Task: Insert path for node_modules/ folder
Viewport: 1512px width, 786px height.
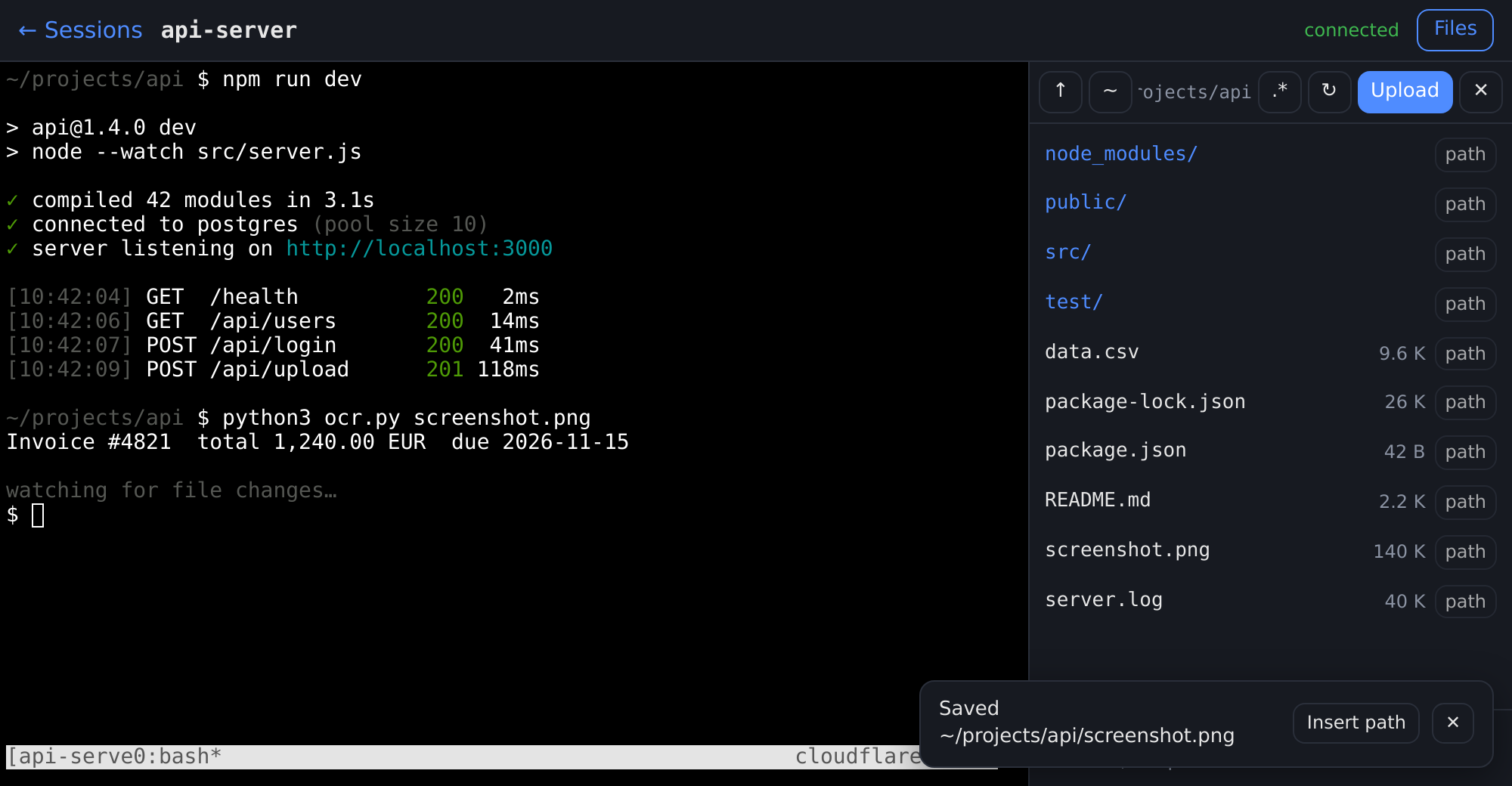Action: [1465, 155]
